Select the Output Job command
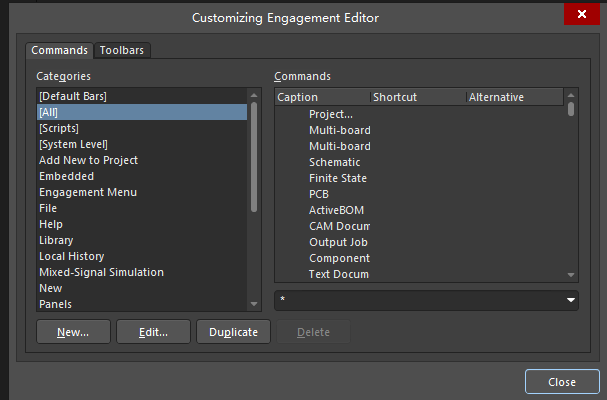Image resolution: width=607 pixels, height=400 pixels. 420,242
